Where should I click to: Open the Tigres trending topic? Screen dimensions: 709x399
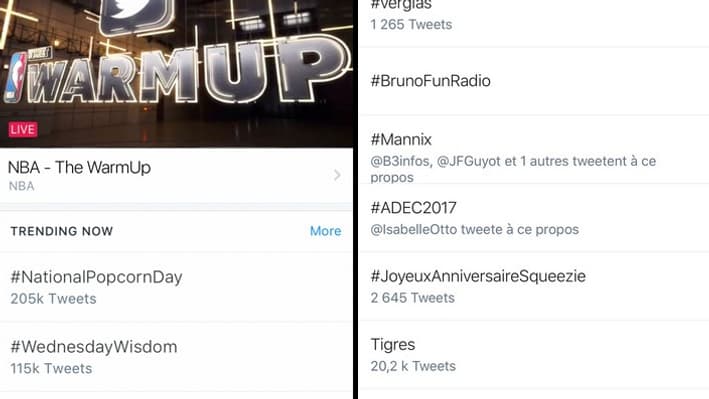(534, 355)
